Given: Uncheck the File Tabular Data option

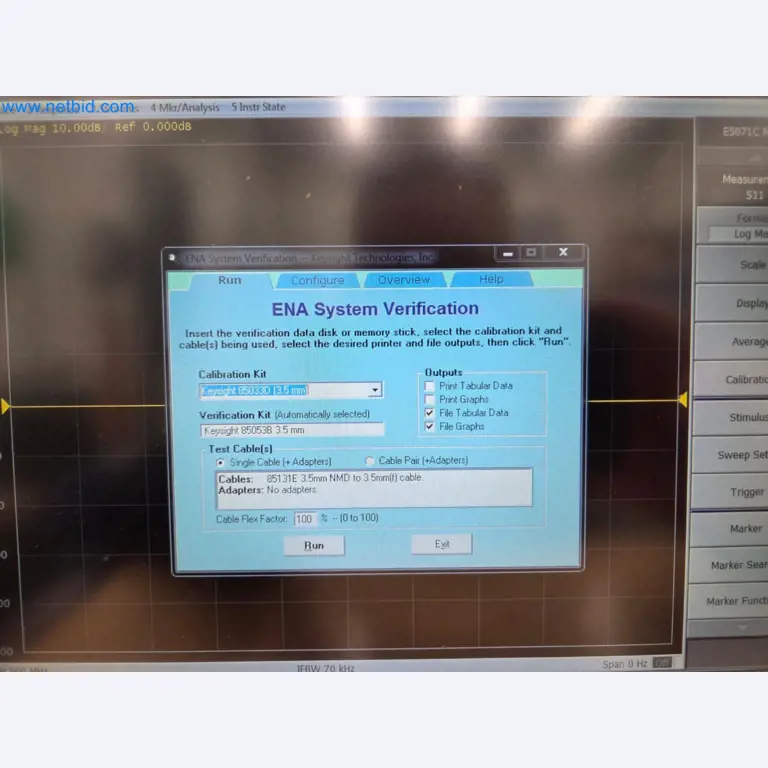Looking at the screenshot, I should coord(430,412).
